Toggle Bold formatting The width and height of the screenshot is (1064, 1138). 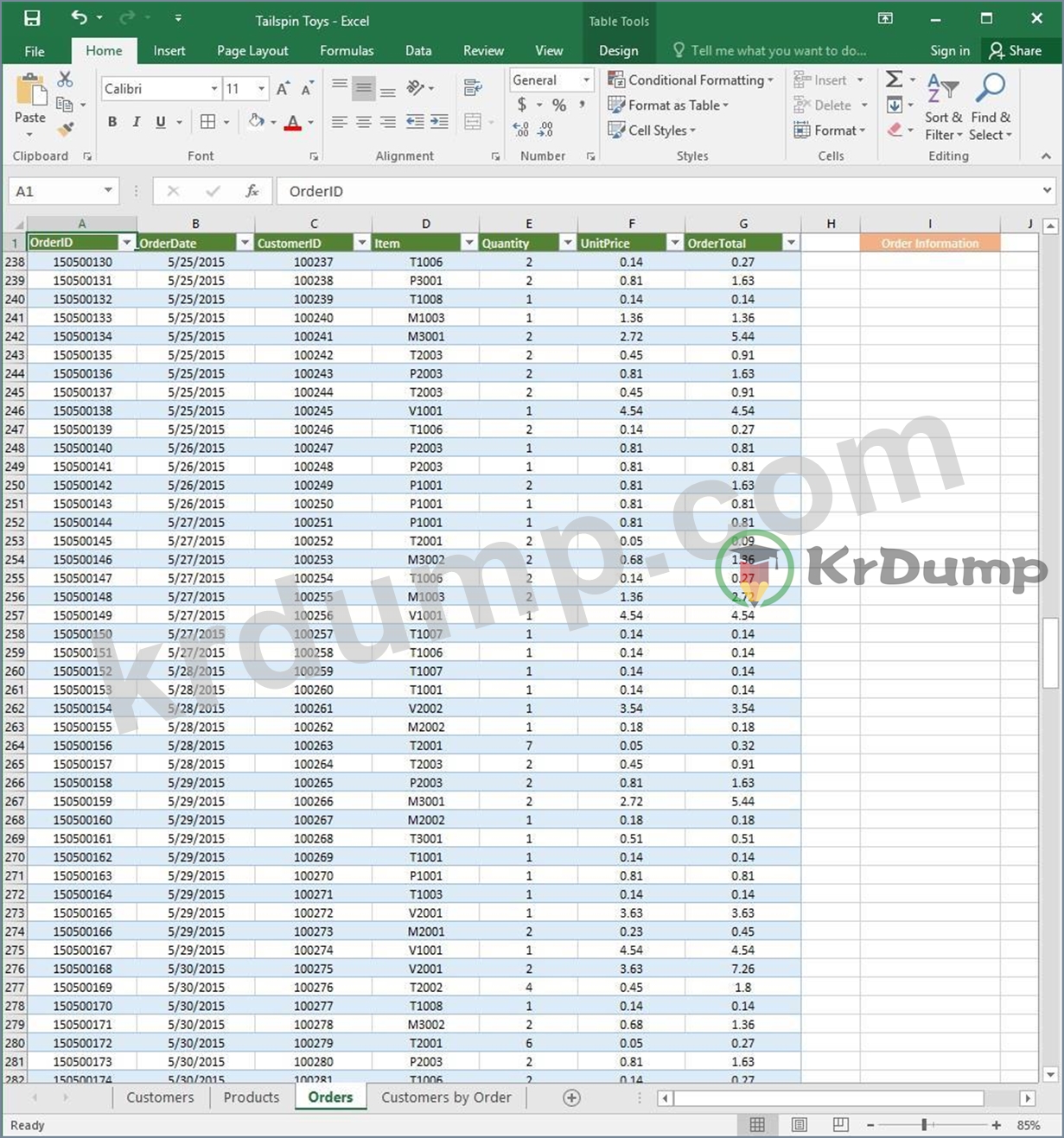point(112,122)
